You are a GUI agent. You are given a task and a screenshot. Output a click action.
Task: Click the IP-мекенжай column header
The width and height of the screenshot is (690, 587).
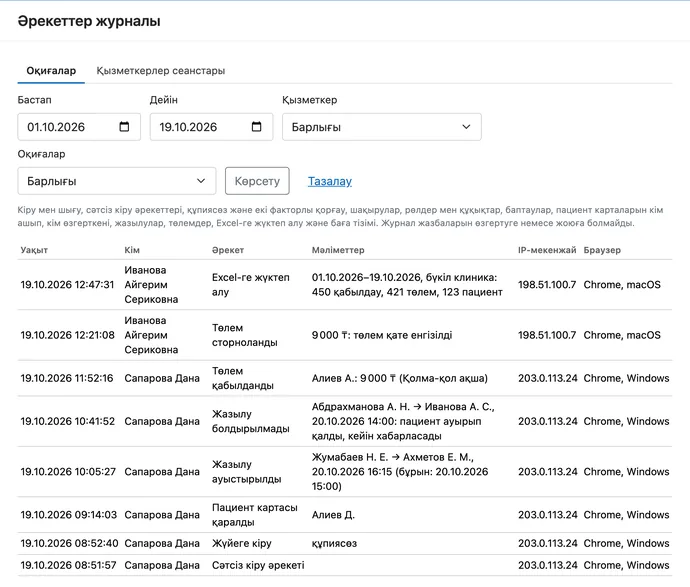tap(547, 250)
